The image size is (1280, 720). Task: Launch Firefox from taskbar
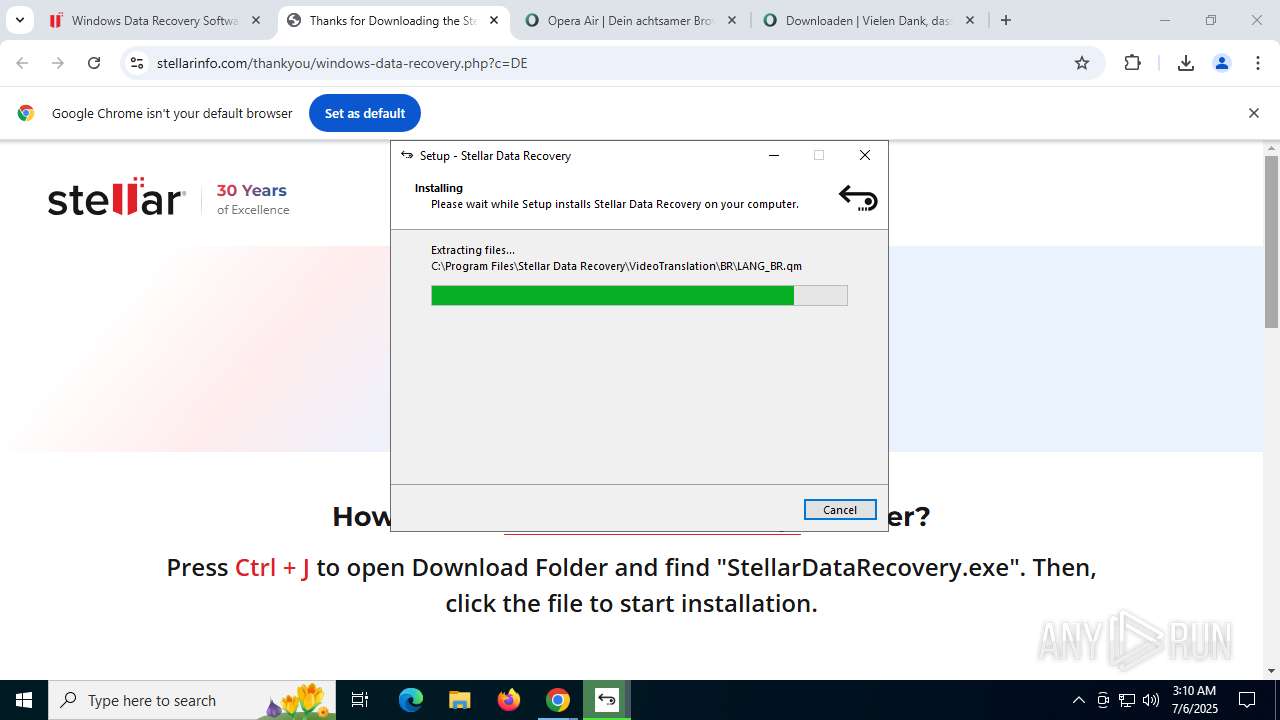[x=509, y=700]
